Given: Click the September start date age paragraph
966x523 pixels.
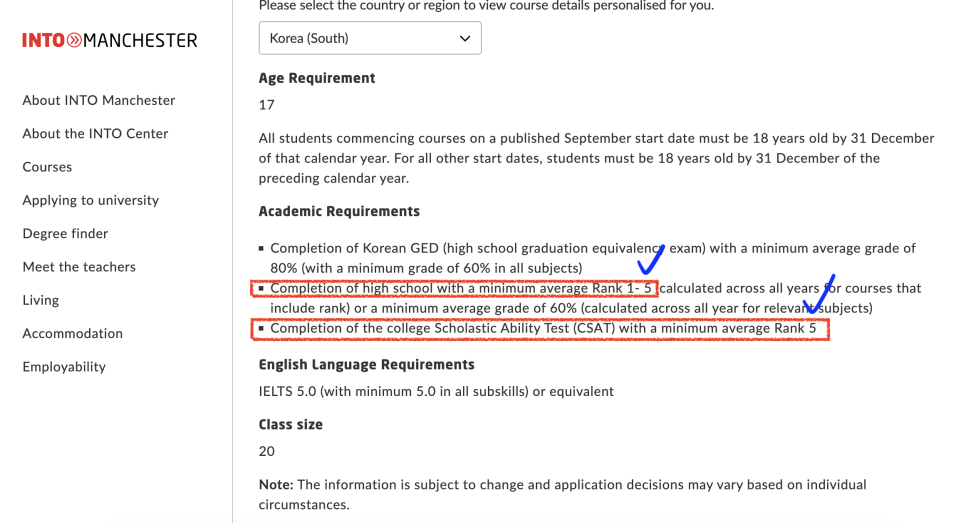Looking at the screenshot, I should 596,158.
